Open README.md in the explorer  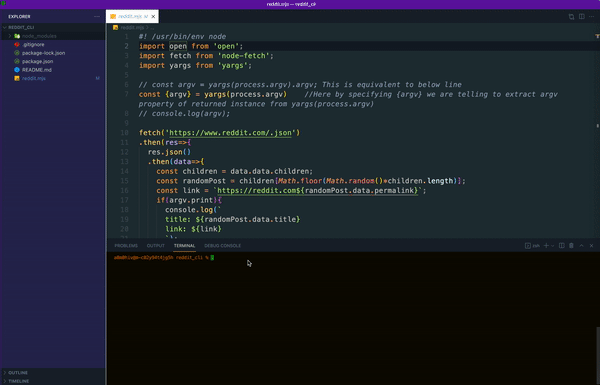tap(37, 70)
